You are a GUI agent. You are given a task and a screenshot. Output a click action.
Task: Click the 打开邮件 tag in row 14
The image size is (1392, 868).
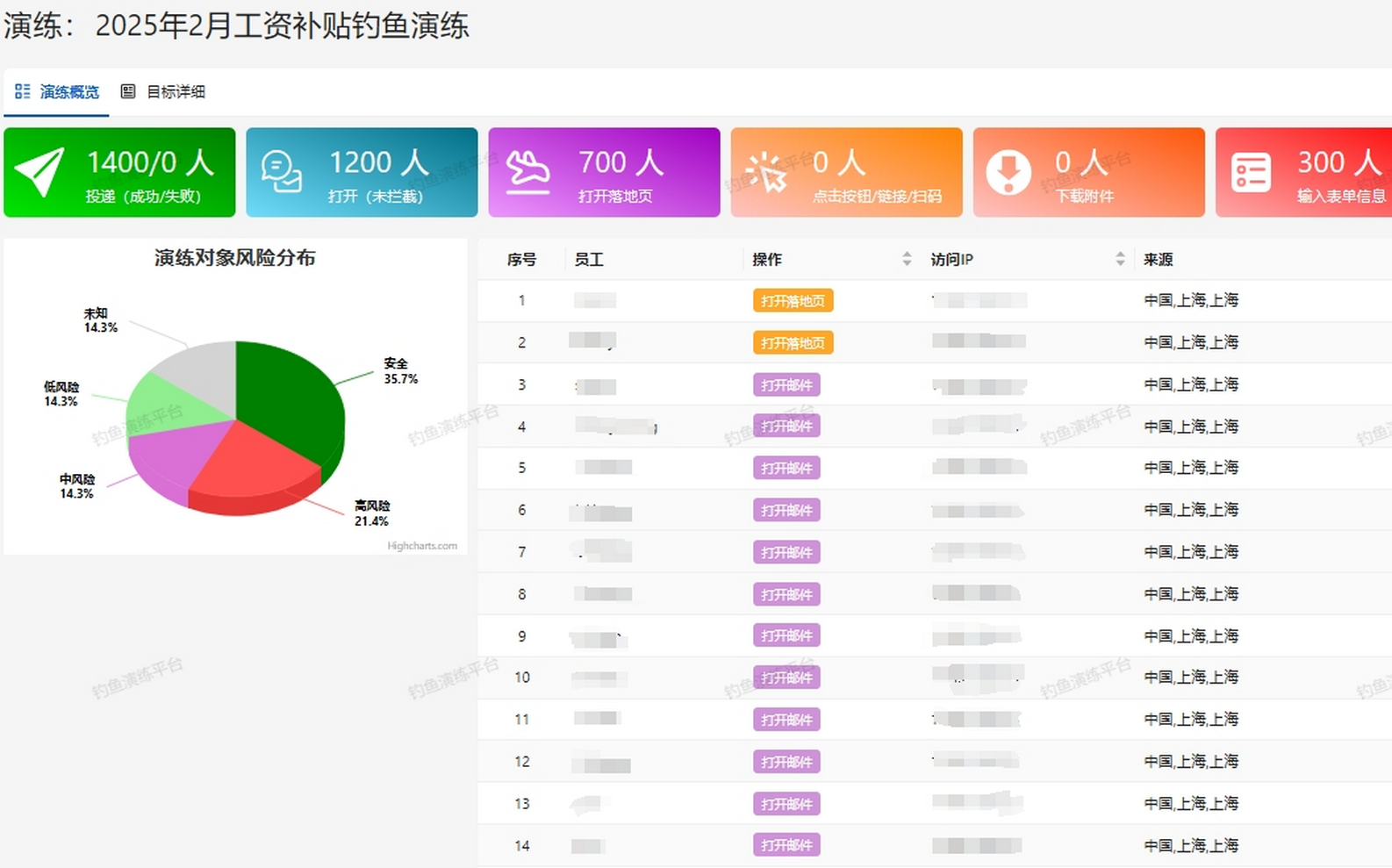(x=786, y=845)
